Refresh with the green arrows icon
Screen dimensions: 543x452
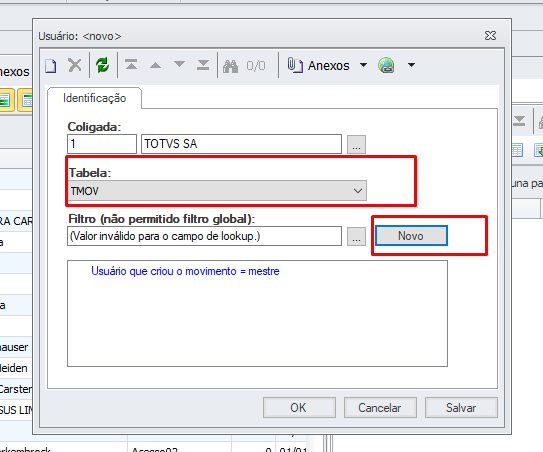103,65
